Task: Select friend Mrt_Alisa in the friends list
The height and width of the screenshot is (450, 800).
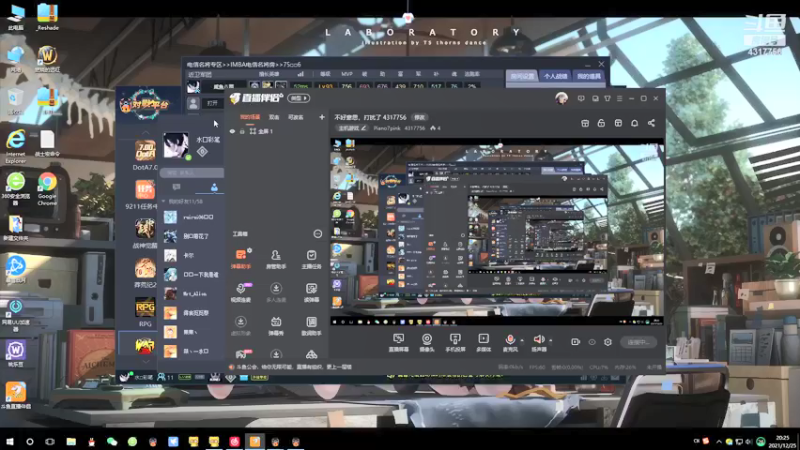Action: click(x=192, y=294)
